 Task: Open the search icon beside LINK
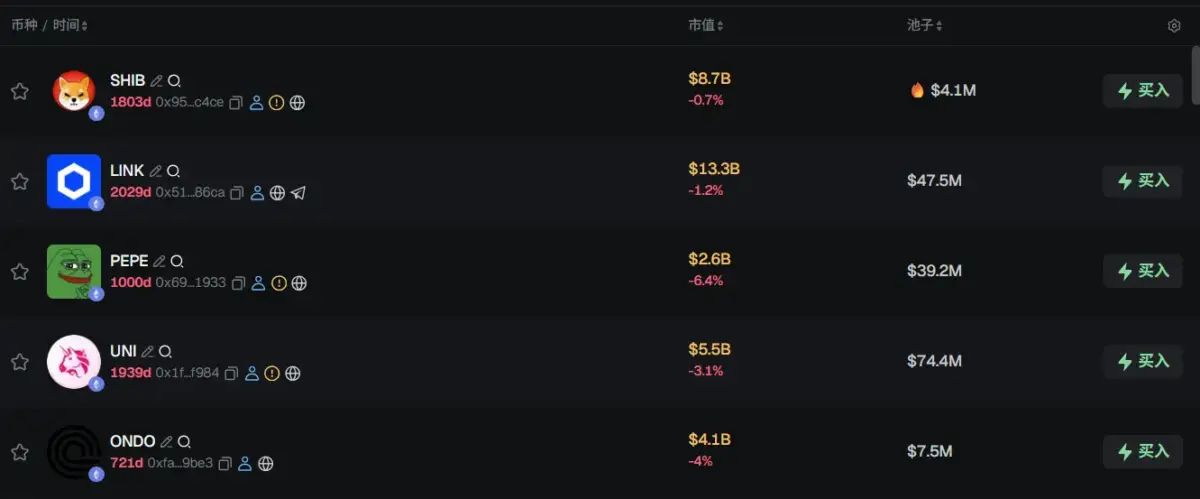173,171
